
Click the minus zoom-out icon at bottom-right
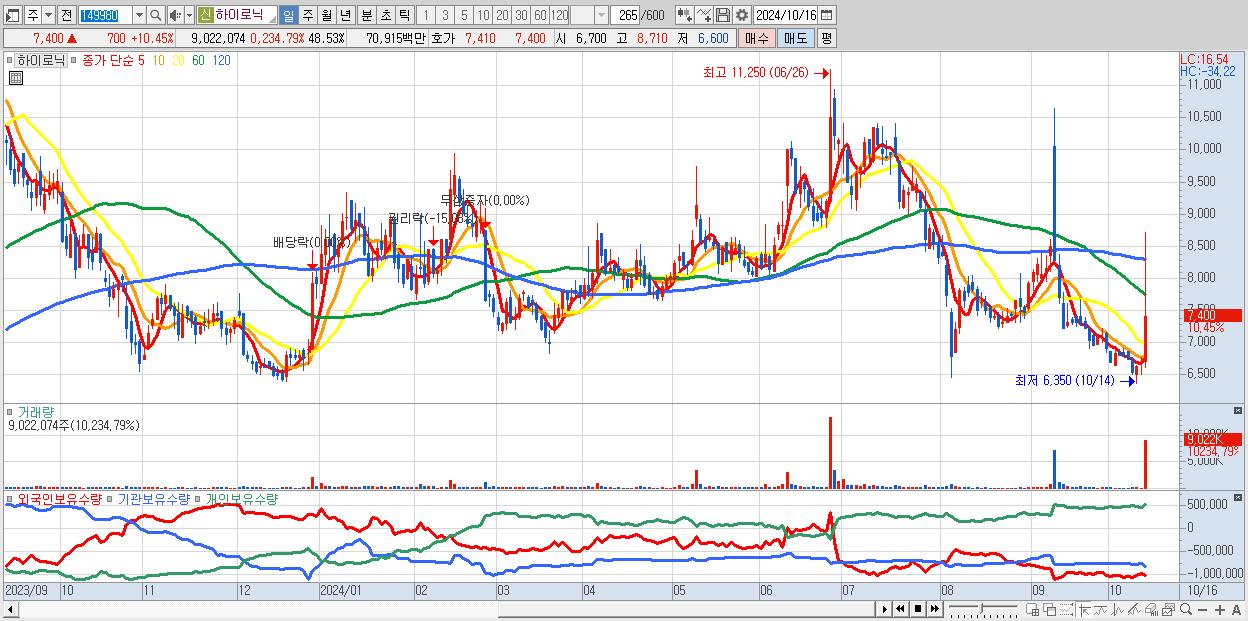tap(1202, 609)
